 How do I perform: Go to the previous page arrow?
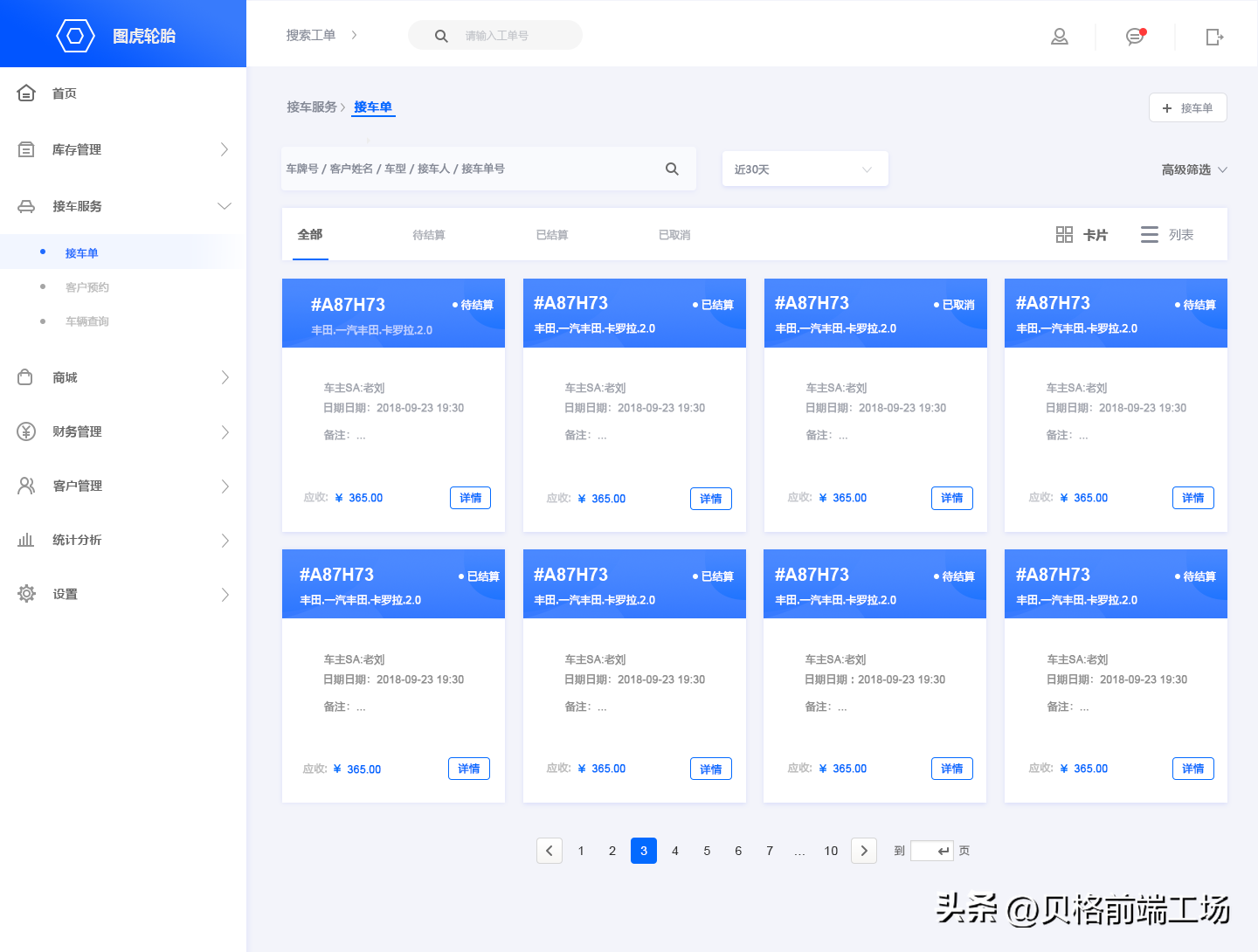tap(550, 851)
